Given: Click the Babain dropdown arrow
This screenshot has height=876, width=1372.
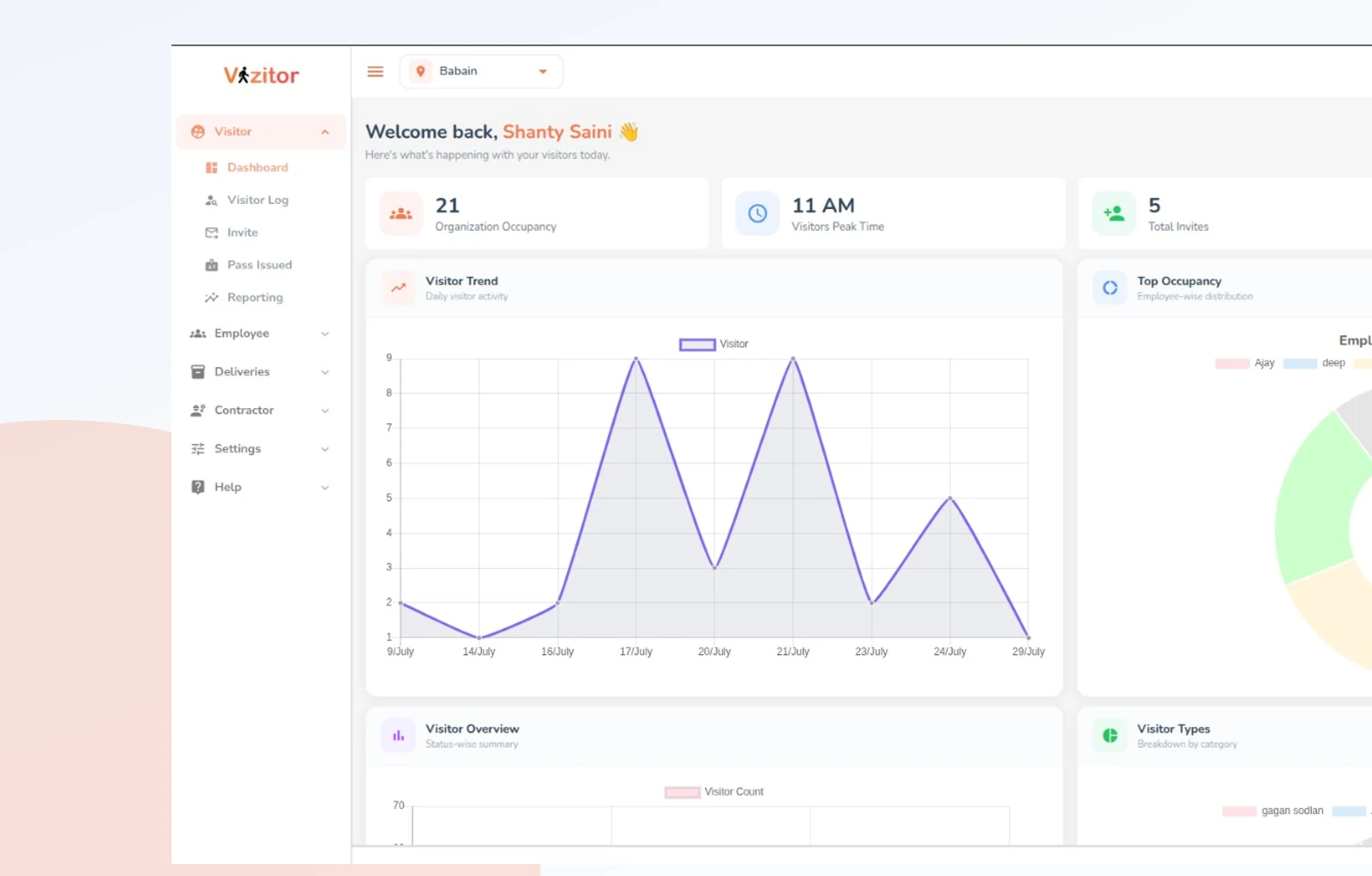Looking at the screenshot, I should [543, 72].
